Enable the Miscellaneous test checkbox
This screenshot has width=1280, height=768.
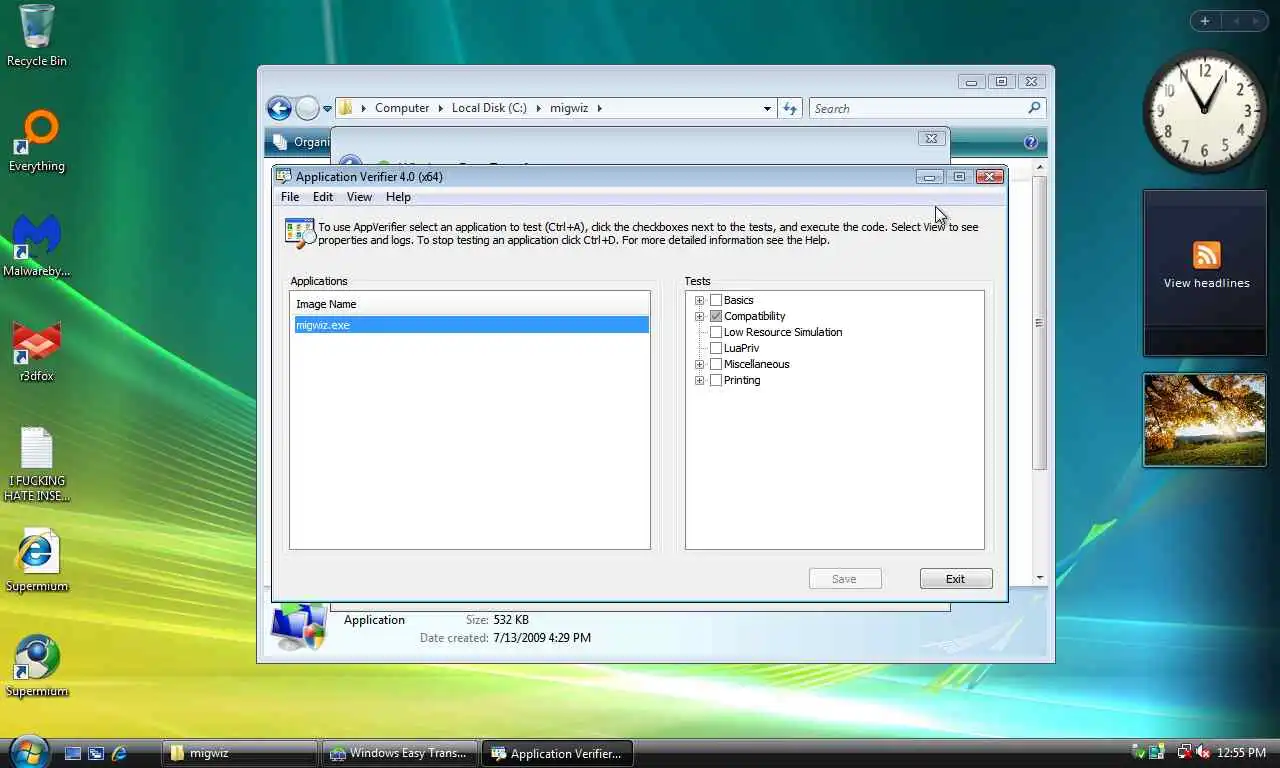click(716, 364)
